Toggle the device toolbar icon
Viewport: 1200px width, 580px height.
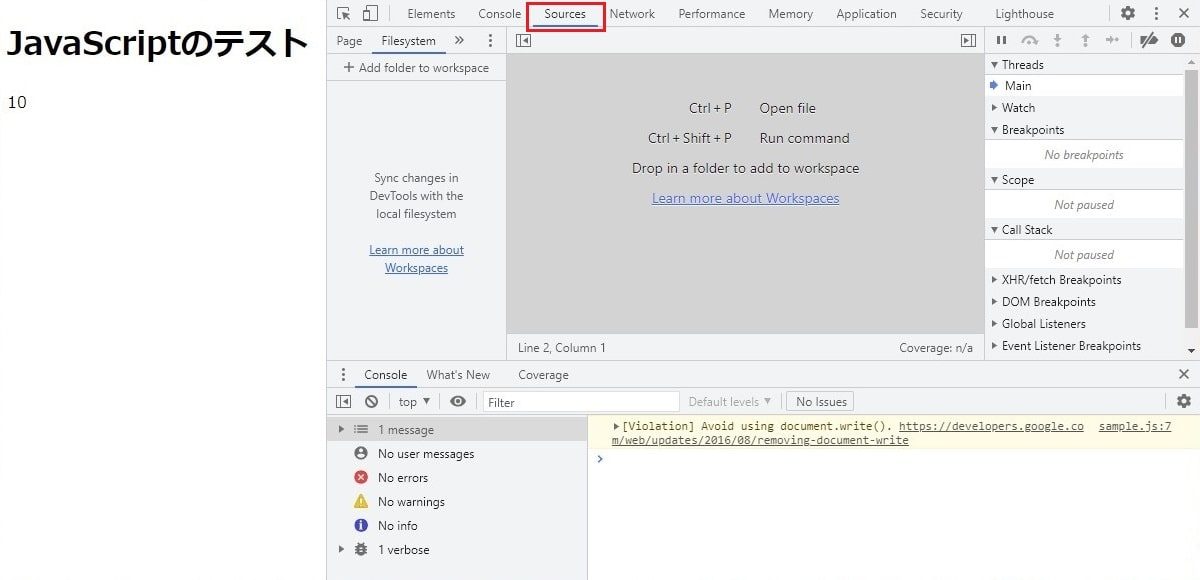pos(371,14)
